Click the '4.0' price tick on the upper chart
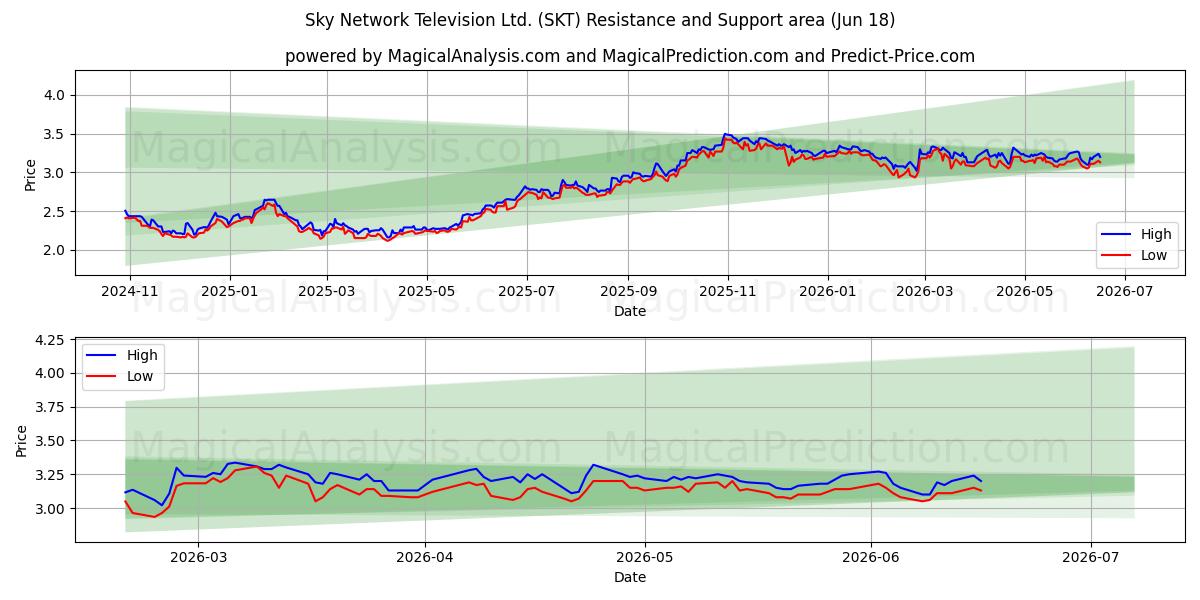The height and width of the screenshot is (600, 1200). coord(56,95)
